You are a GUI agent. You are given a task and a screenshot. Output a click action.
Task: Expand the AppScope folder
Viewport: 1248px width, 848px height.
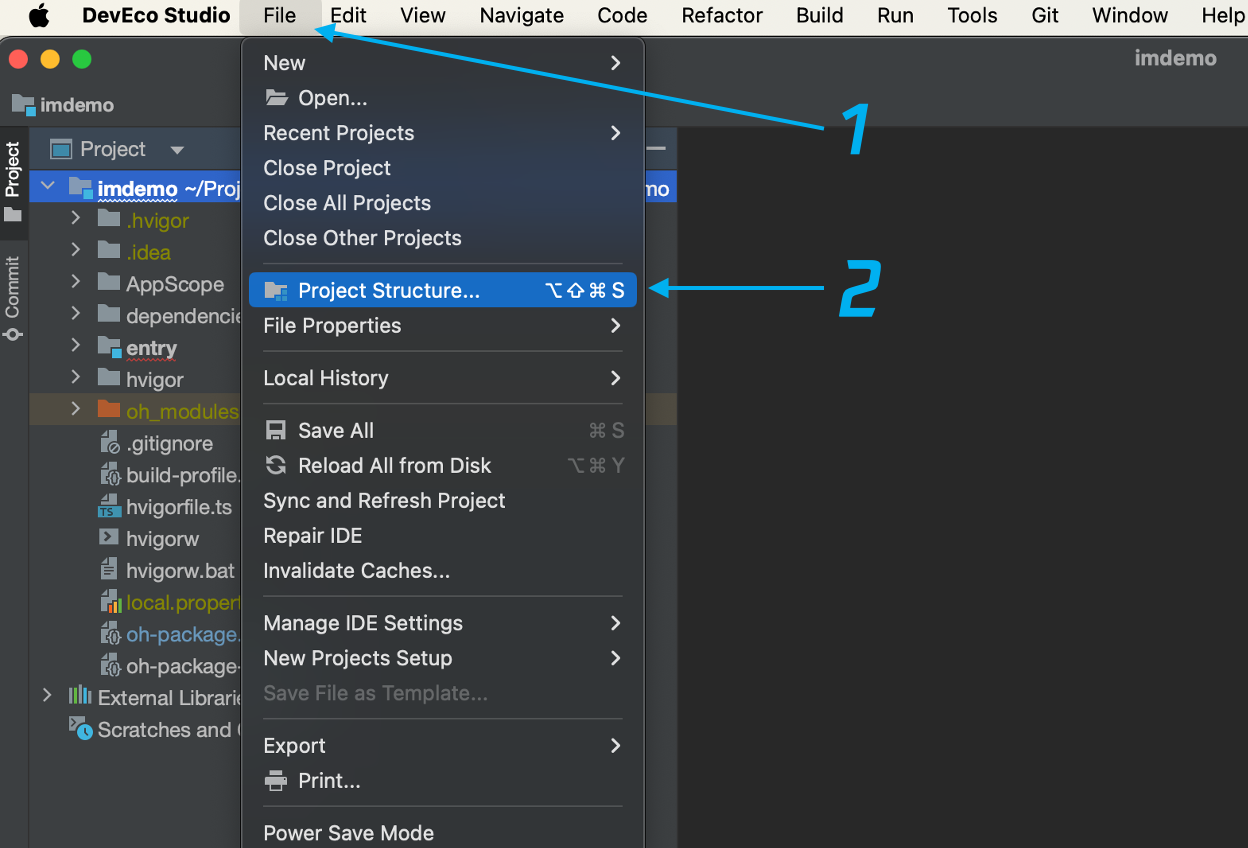click(x=76, y=283)
